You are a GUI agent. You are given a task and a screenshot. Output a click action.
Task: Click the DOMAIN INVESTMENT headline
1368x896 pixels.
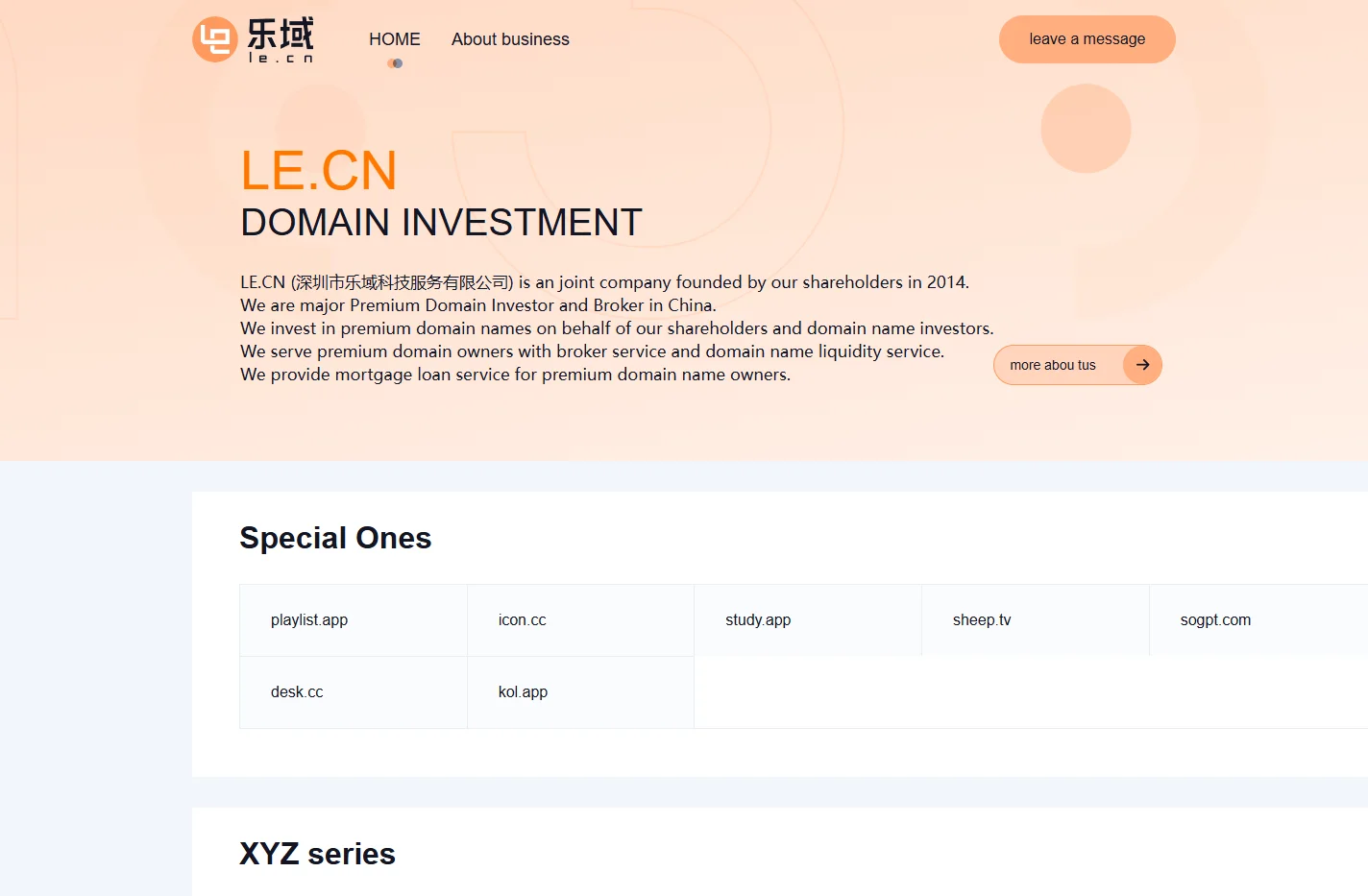coord(441,223)
